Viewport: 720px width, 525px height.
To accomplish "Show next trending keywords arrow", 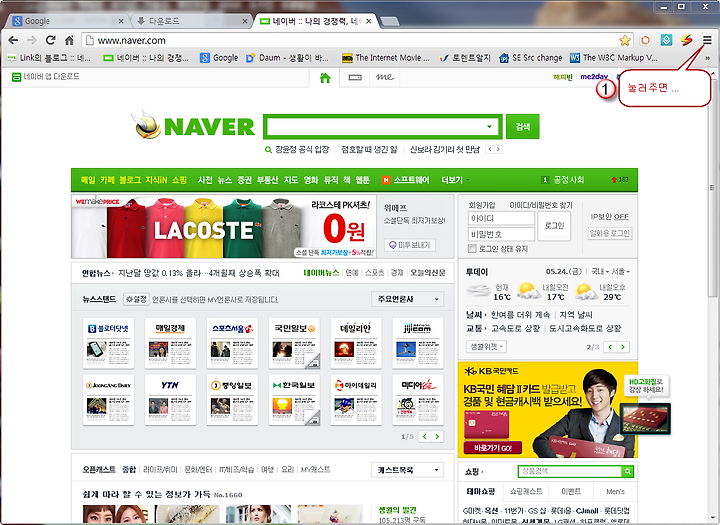I will (498, 149).
